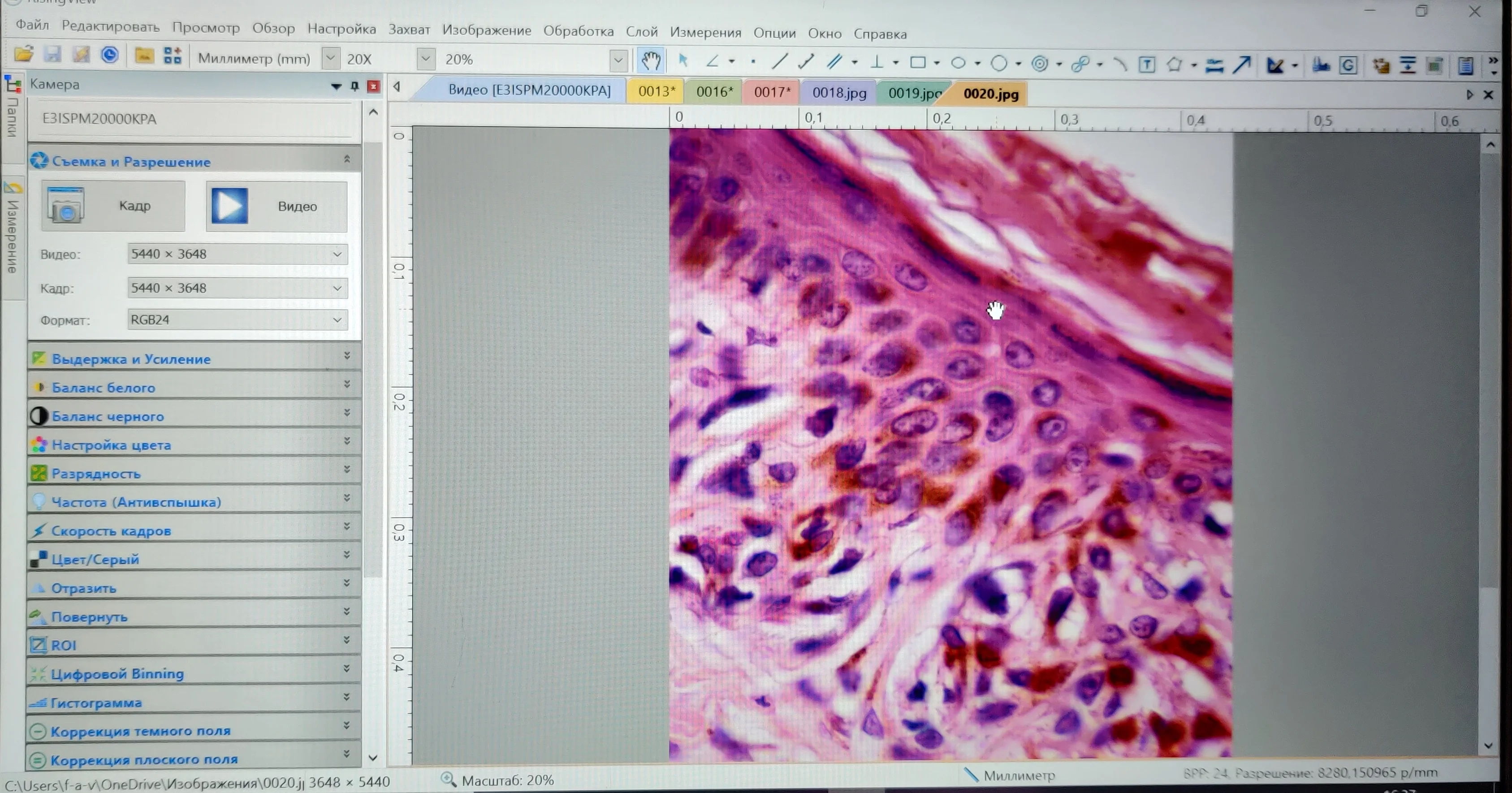Viewport: 1512px width, 793px height.
Task: Open the Видео resolution dropdown
Action: (x=337, y=254)
